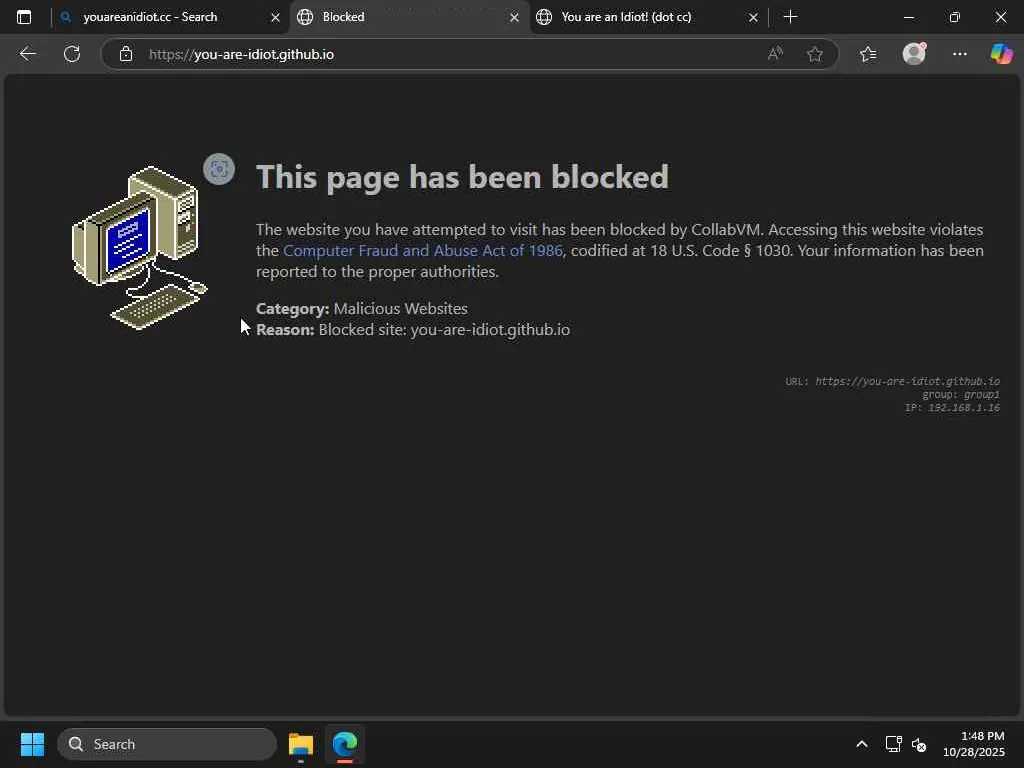Minimize the Edge browser window
The image size is (1024, 768).
click(908, 17)
